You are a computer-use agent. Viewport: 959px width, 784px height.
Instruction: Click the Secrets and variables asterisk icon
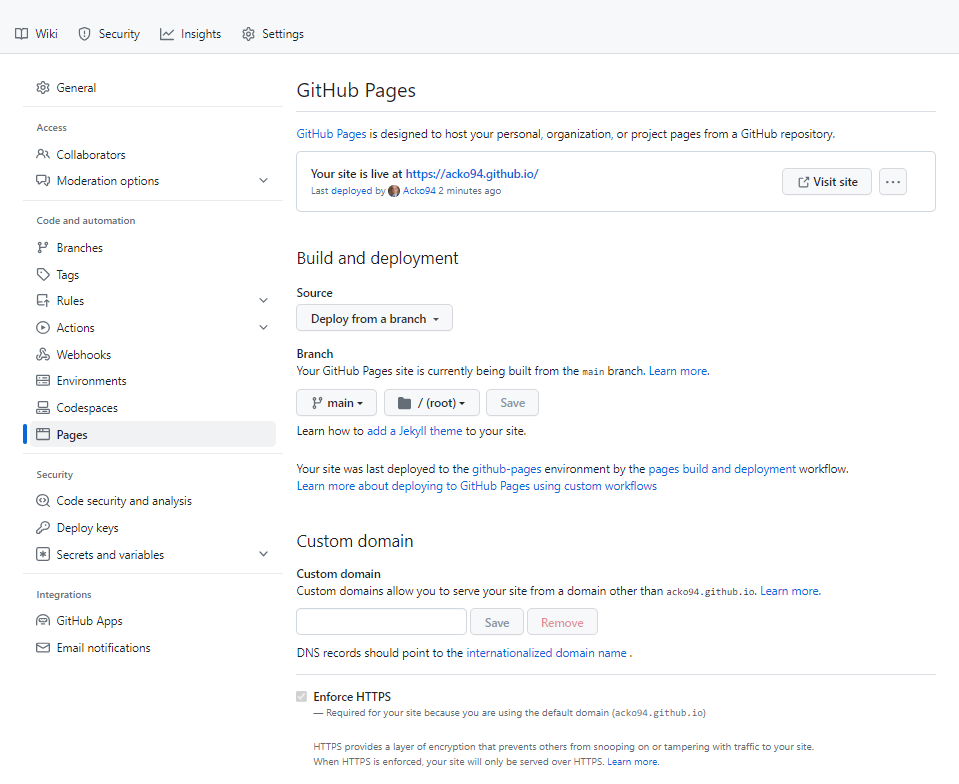click(x=43, y=554)
